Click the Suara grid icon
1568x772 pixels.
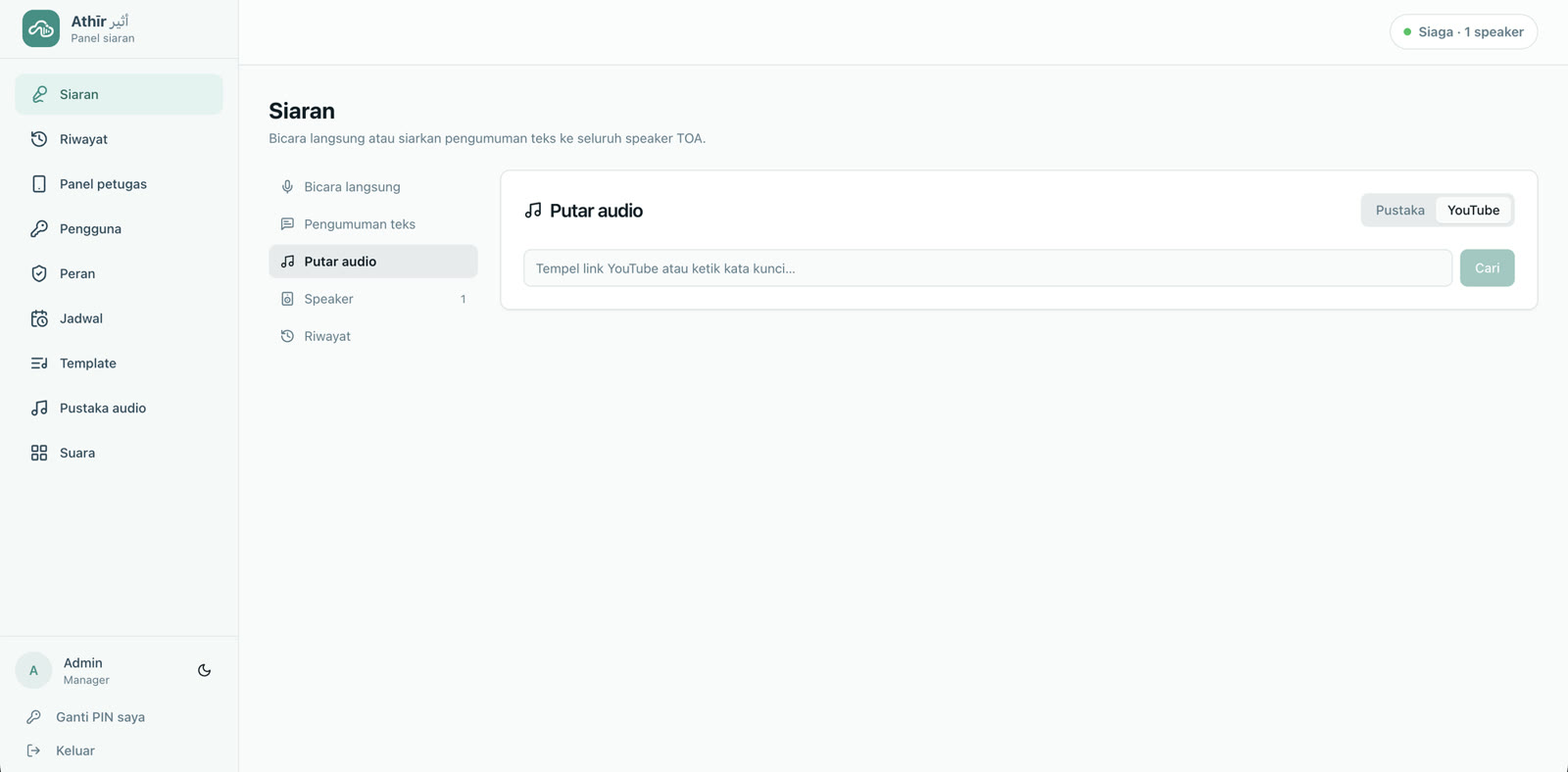pos(39,453)
